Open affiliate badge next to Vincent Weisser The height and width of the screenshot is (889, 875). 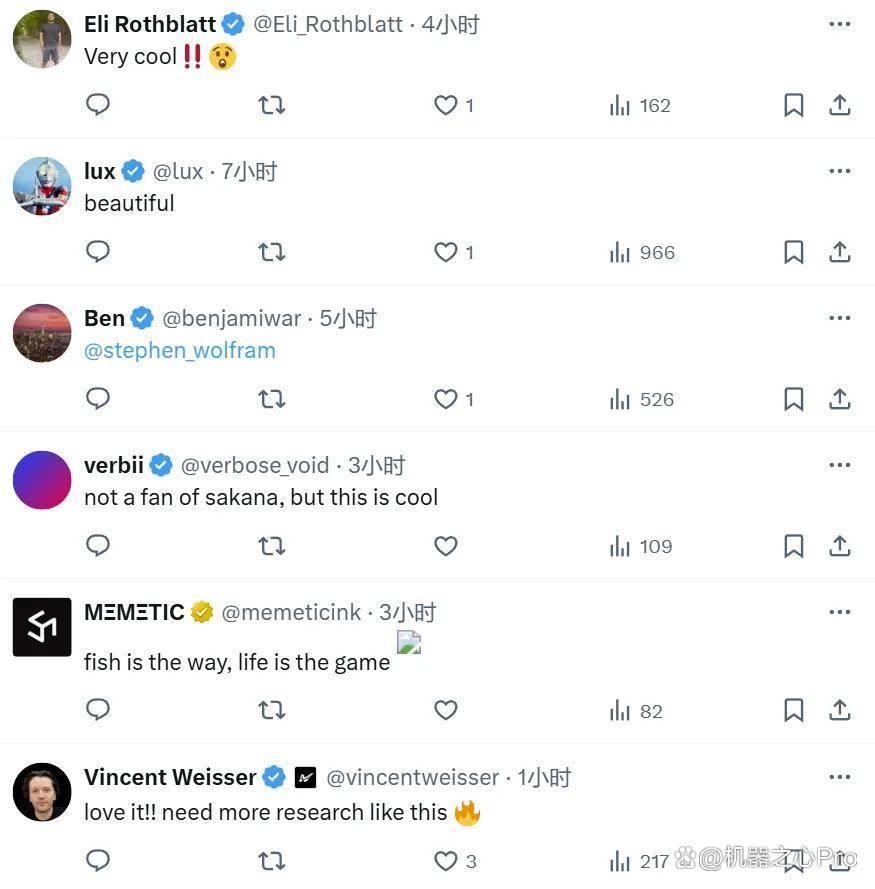click(305, 777)
